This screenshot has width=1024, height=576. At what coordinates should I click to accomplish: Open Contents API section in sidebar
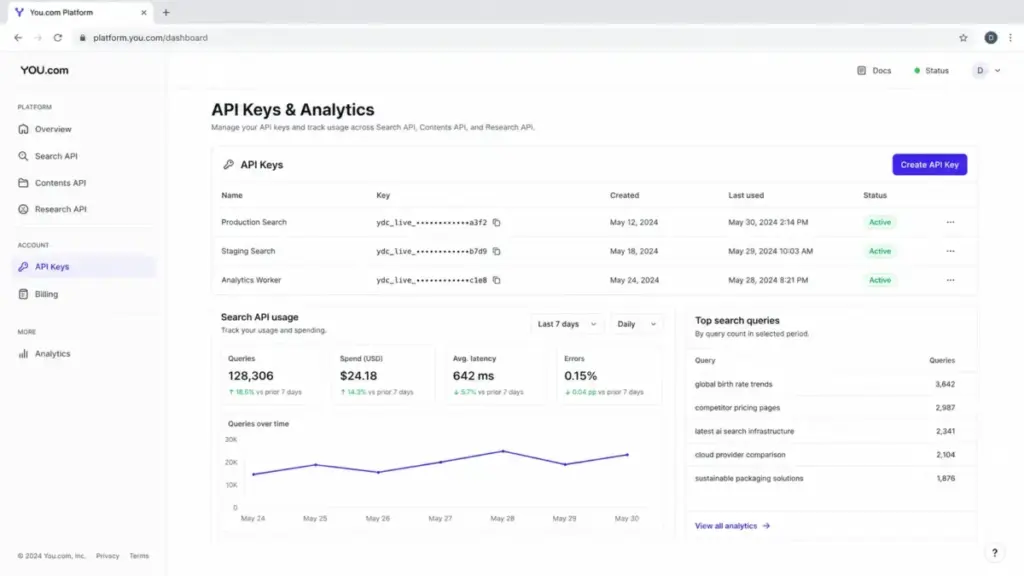point(60,183)
